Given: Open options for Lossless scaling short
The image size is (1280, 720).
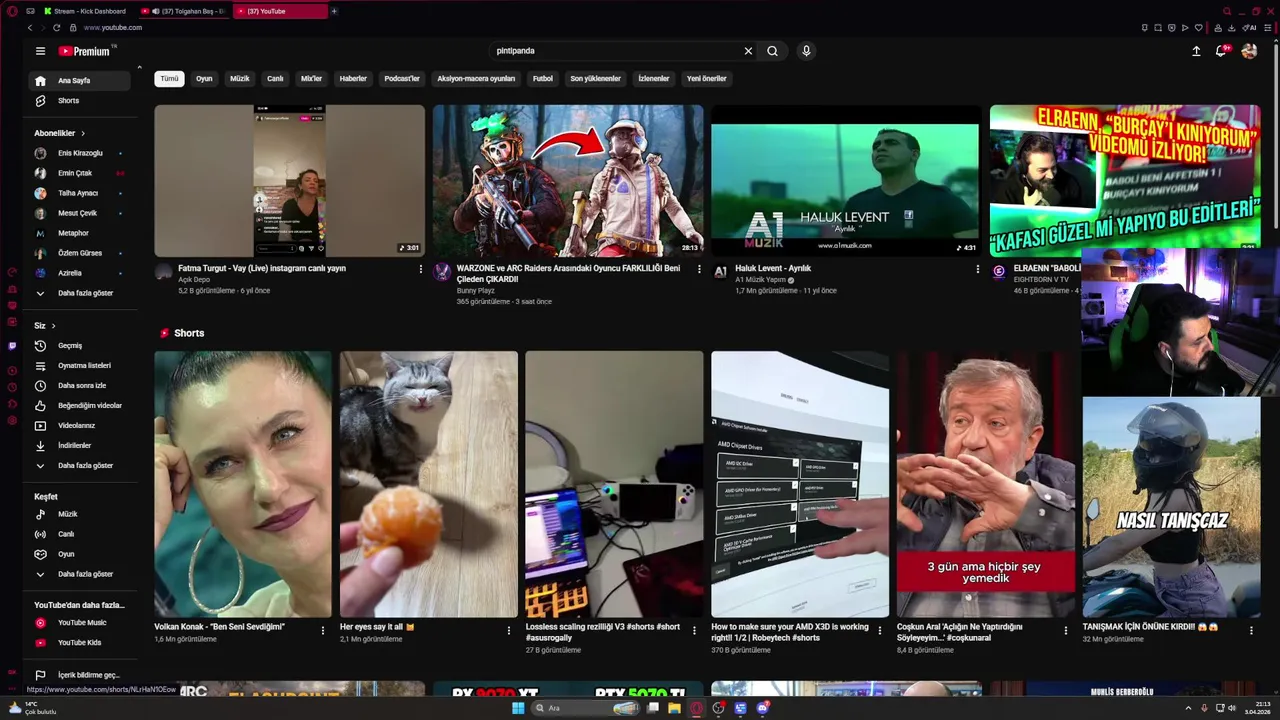Looking at the screenshot, I should pyautogui.click(x=694, y=631).
